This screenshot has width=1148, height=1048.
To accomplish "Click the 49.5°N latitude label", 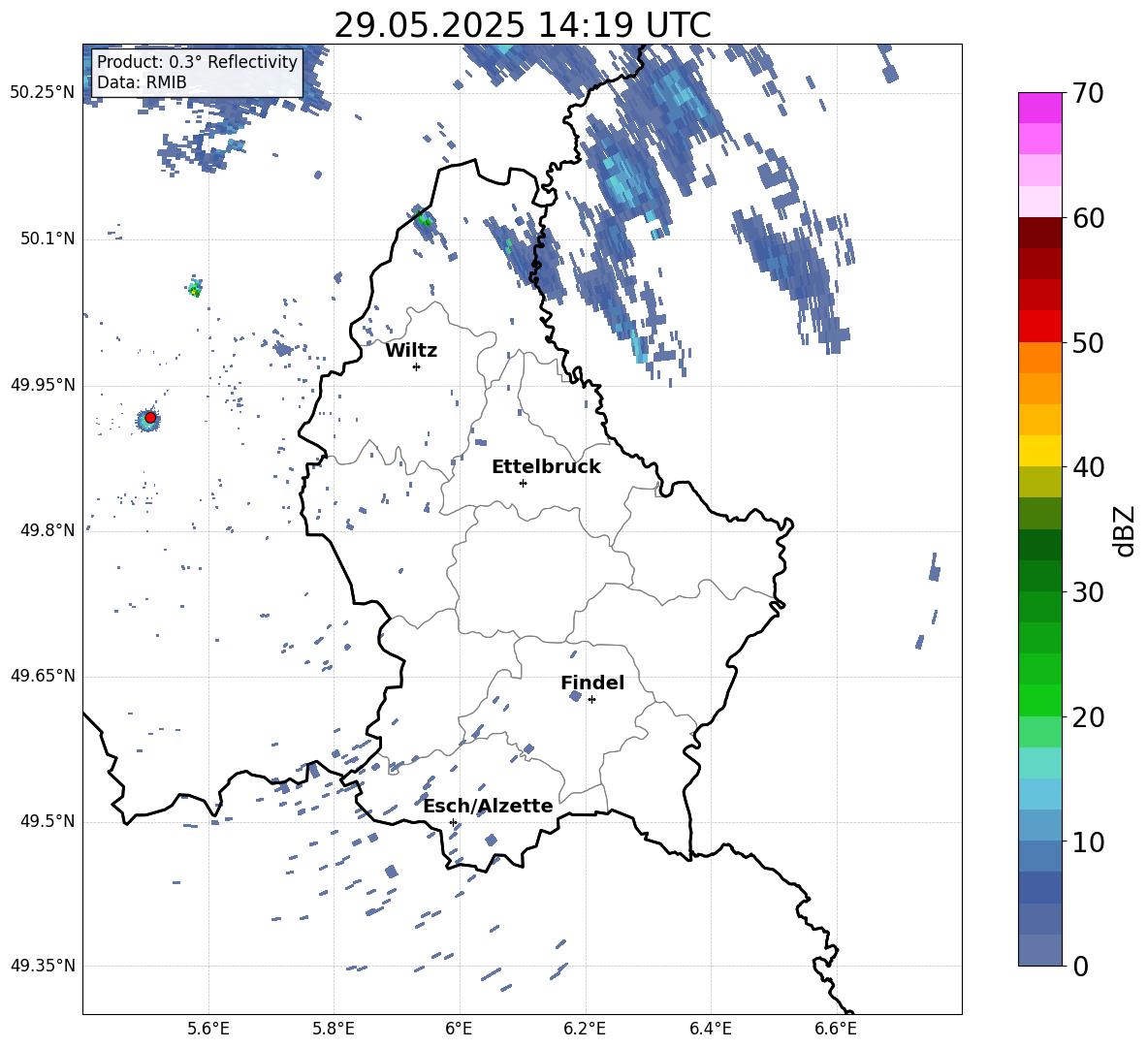I will click(x=47, y=822).
